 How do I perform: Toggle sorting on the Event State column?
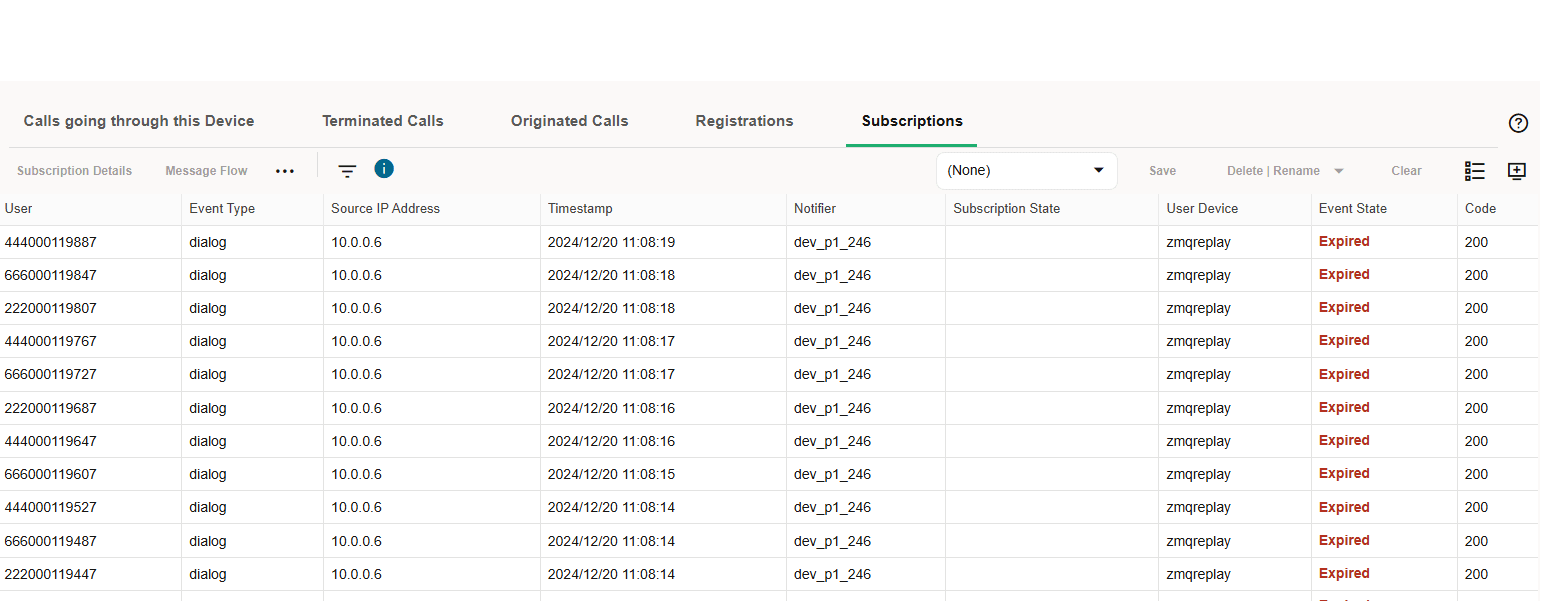[1352, 208]
